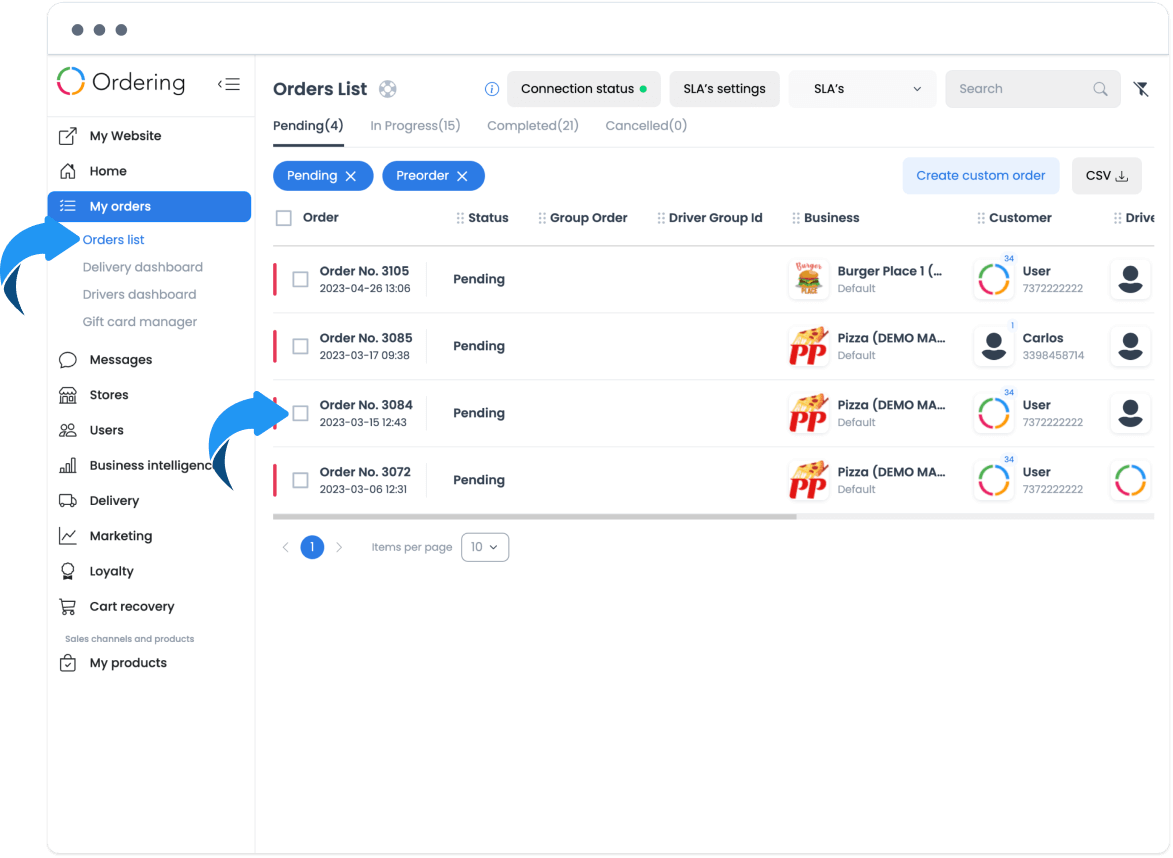
Task: Collapse the sidebar menu icon
Action: click(229, 84)
